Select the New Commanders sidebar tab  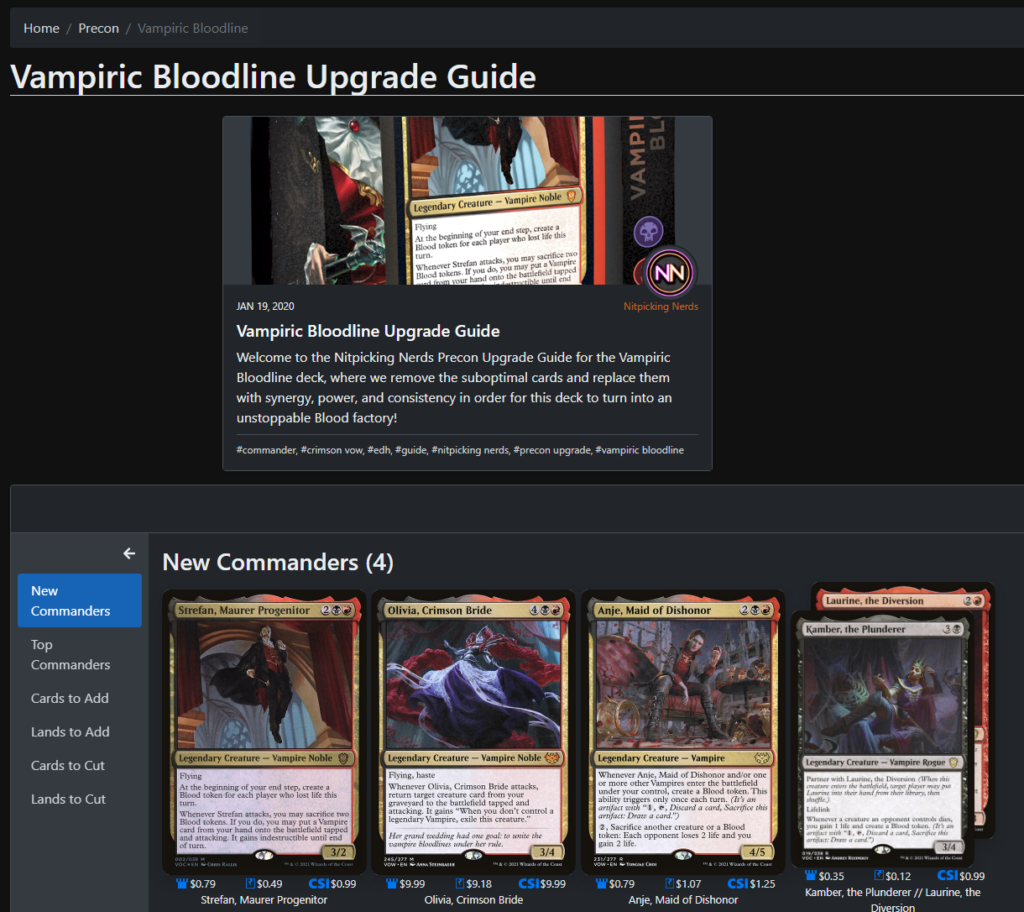point(80,600)
